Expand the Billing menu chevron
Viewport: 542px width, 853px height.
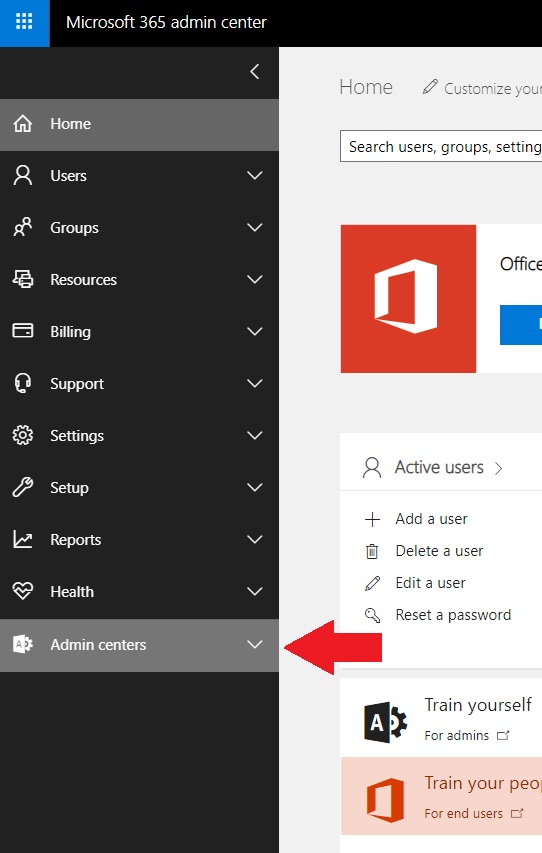tap(255, 331)
